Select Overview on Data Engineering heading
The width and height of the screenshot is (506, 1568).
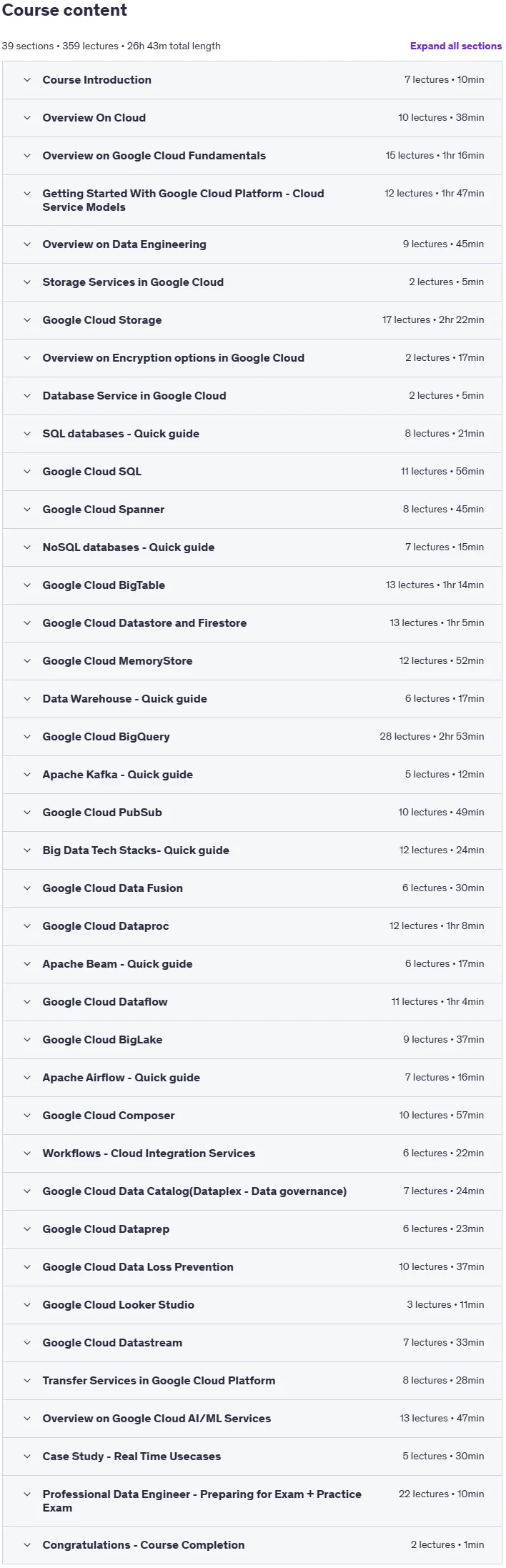point(124,244)
